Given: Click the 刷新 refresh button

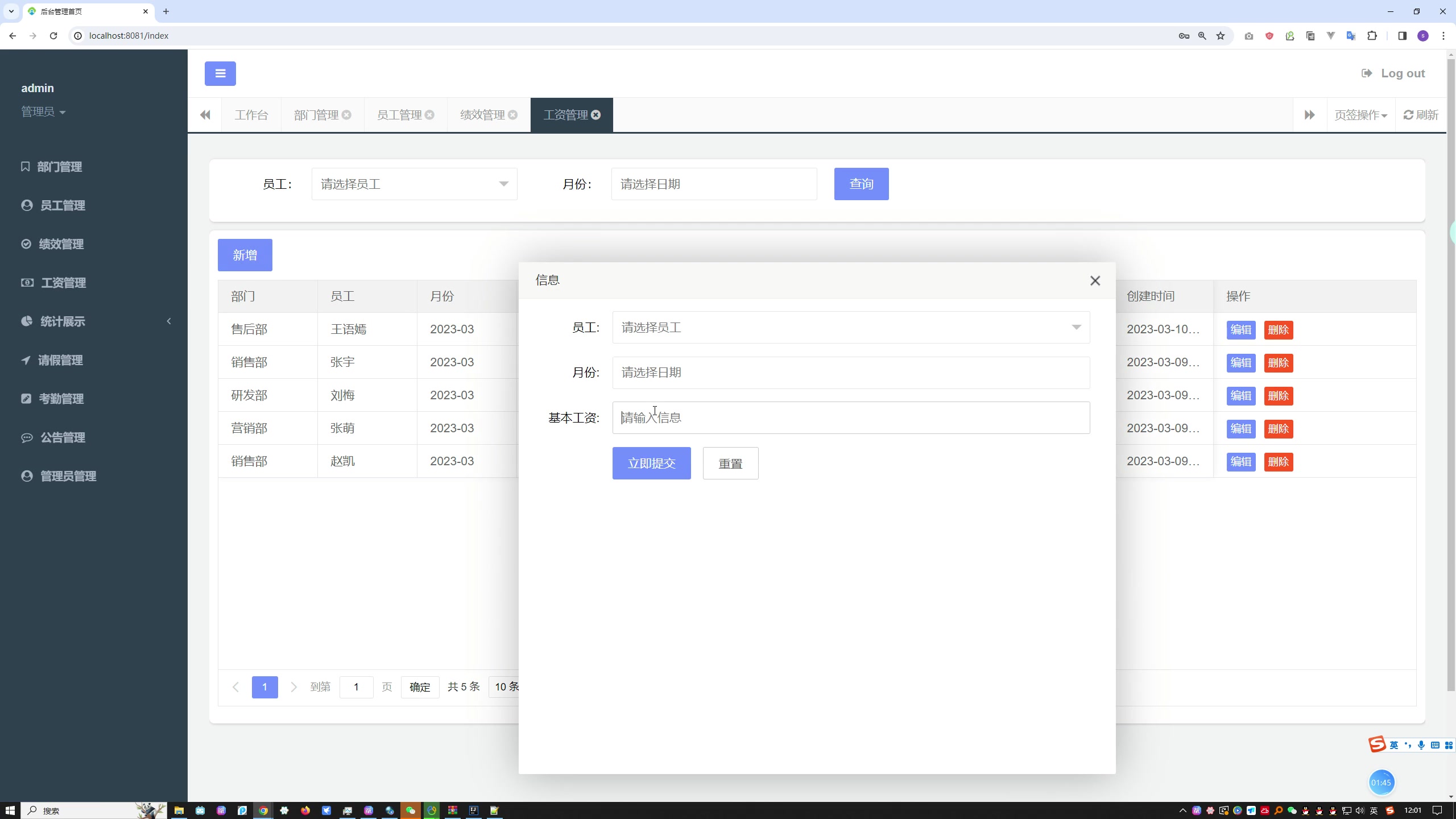Looking at the screenshot, I should pos(1421,115).
